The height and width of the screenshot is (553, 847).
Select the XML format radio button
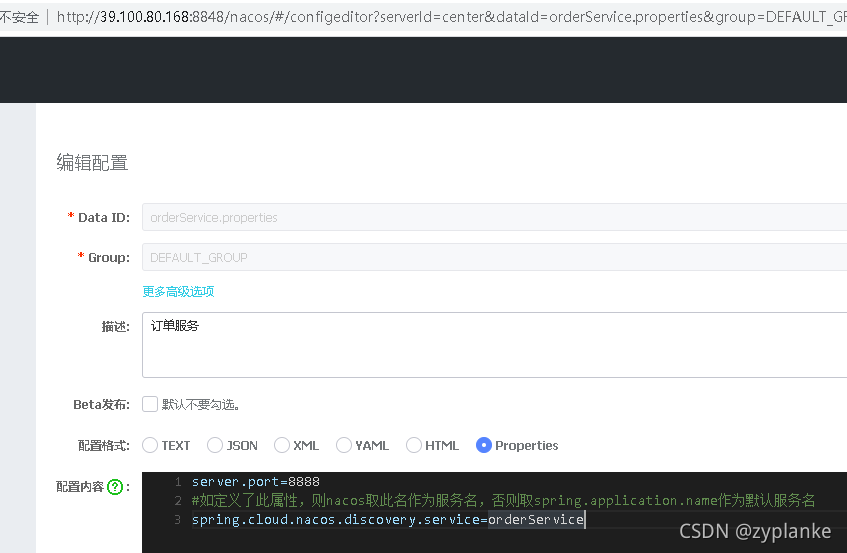tap(282, 445)
